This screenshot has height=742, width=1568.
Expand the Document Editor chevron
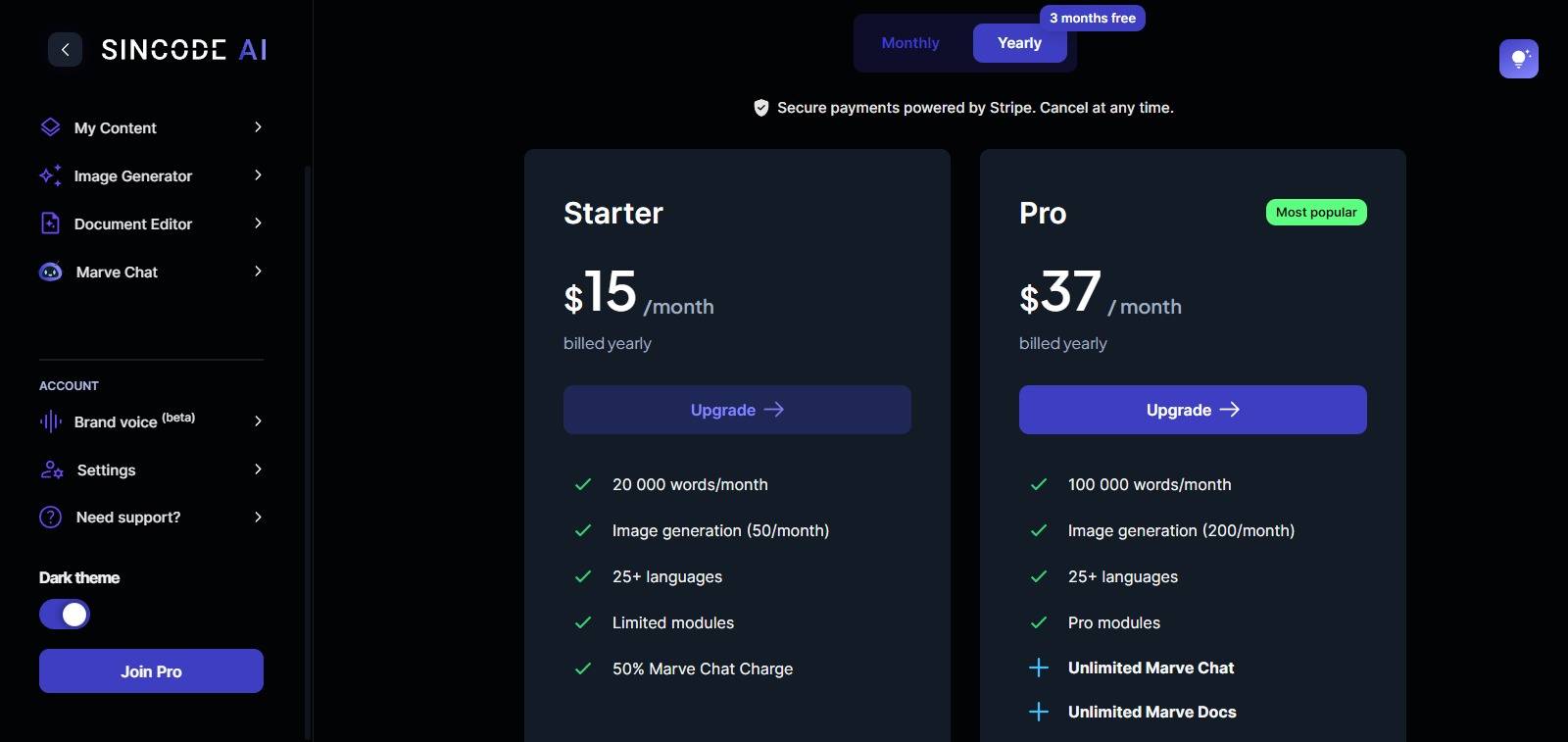click(258, 223)
